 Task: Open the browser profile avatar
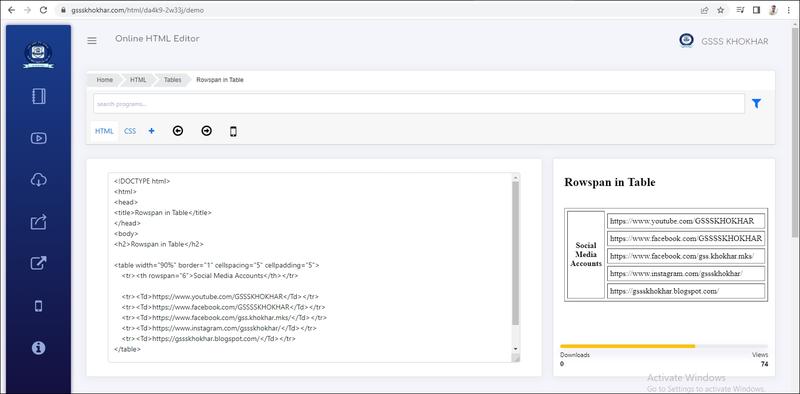[x=773, y=10]
